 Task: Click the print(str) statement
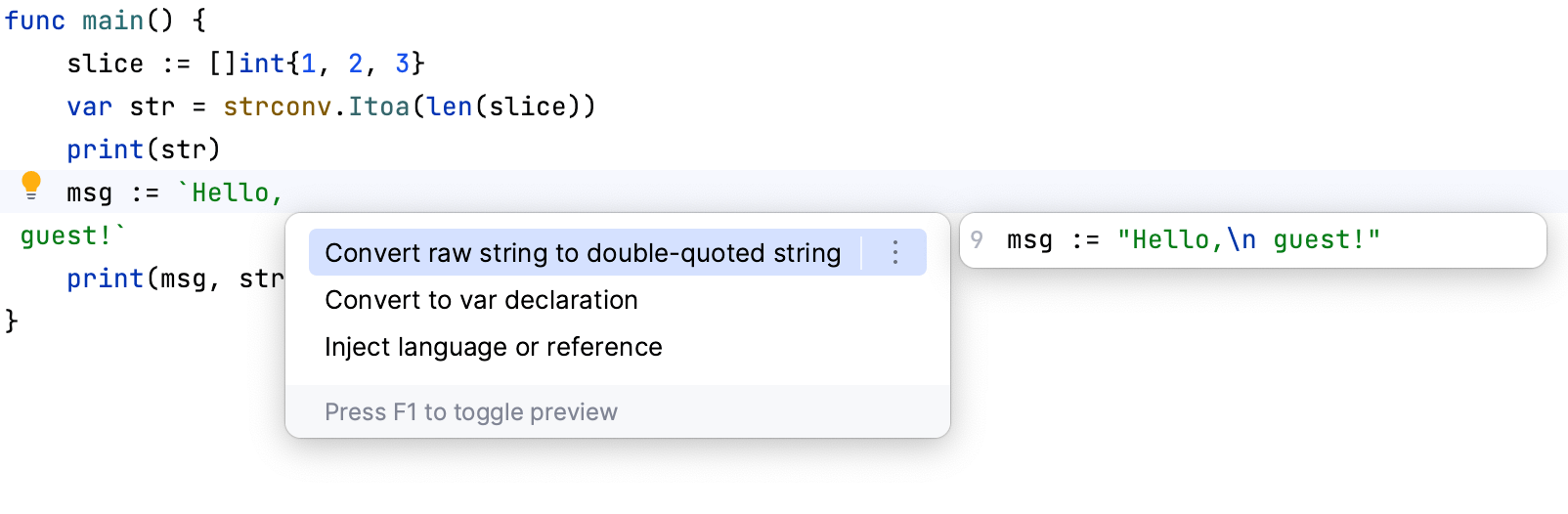144,150
